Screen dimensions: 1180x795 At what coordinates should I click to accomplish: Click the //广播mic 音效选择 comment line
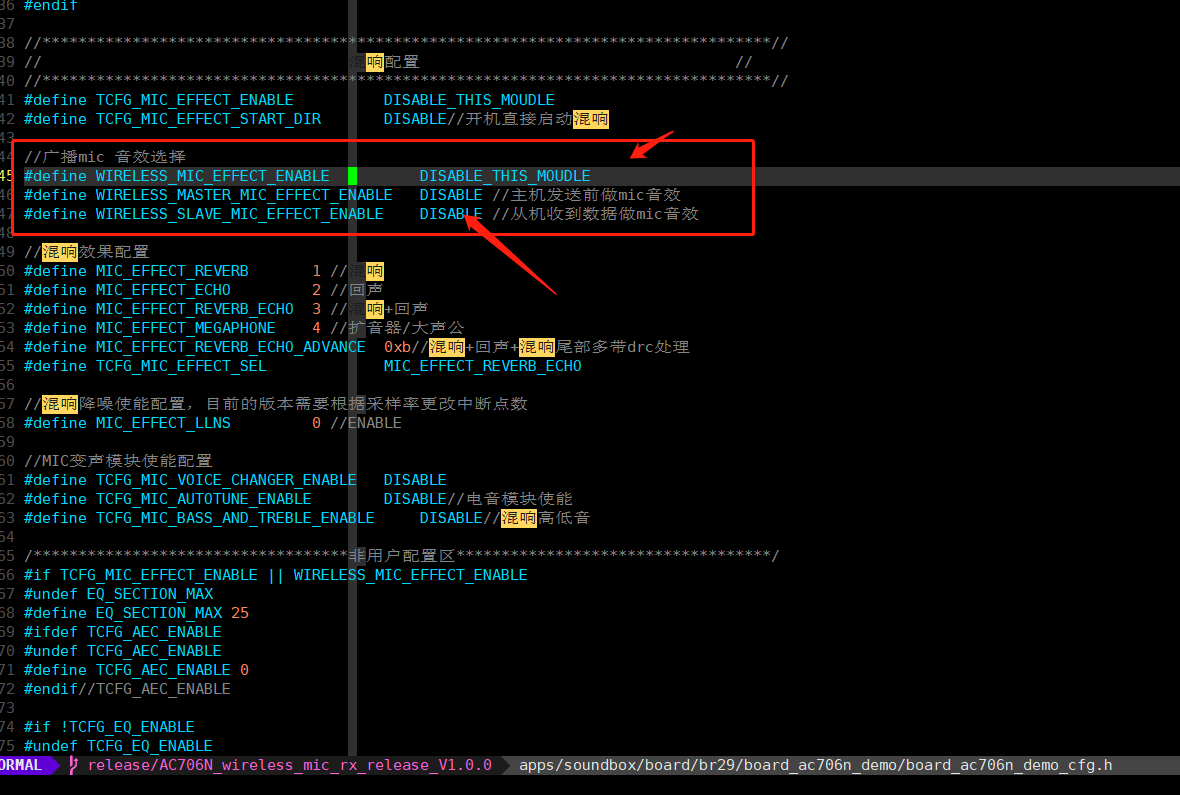click(x=105, y=157)
